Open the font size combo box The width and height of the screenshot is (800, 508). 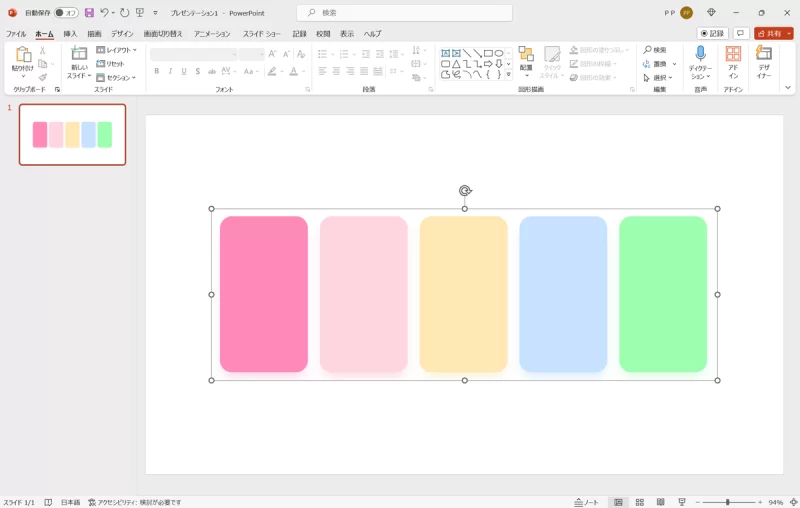(252, 54)
